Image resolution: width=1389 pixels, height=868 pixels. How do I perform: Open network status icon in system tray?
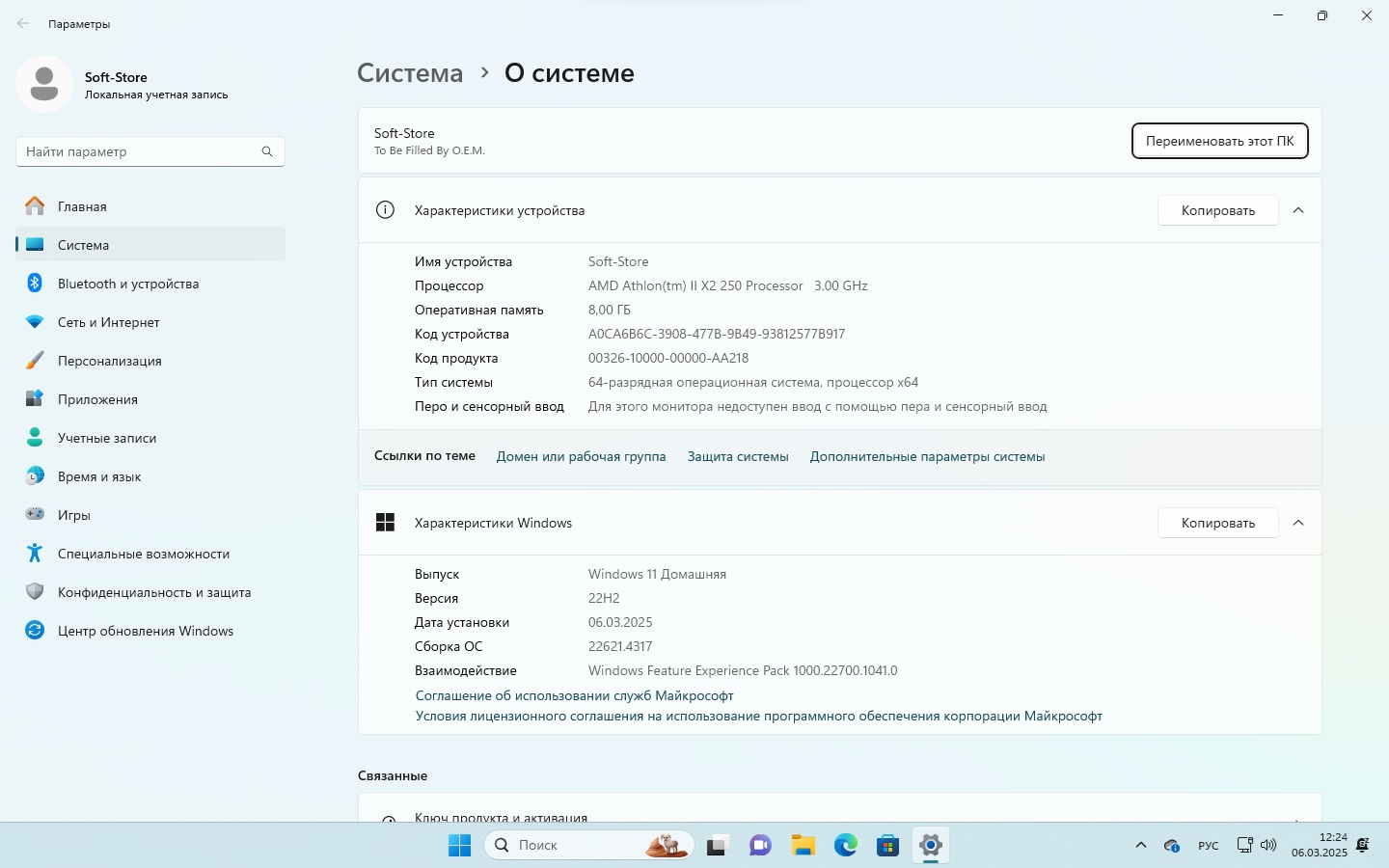pyautogui.click(x=1245, y=846)
